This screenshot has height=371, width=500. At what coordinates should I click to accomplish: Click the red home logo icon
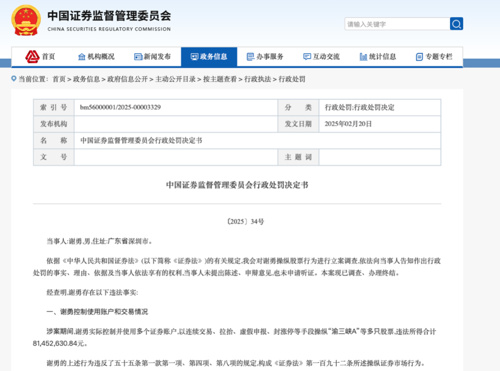pos(32,57)
